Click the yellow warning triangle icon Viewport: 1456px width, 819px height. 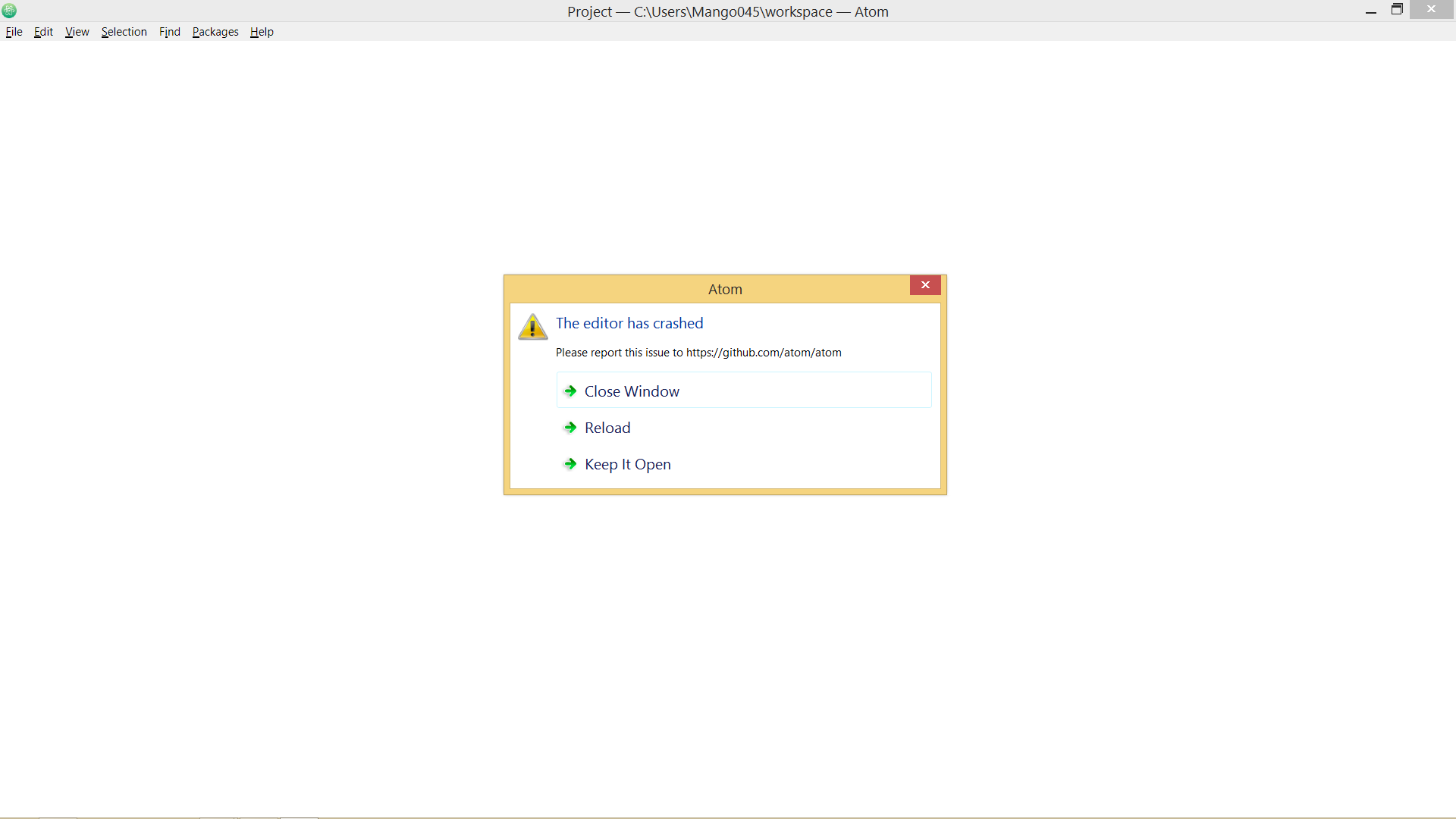click(532, 327)
